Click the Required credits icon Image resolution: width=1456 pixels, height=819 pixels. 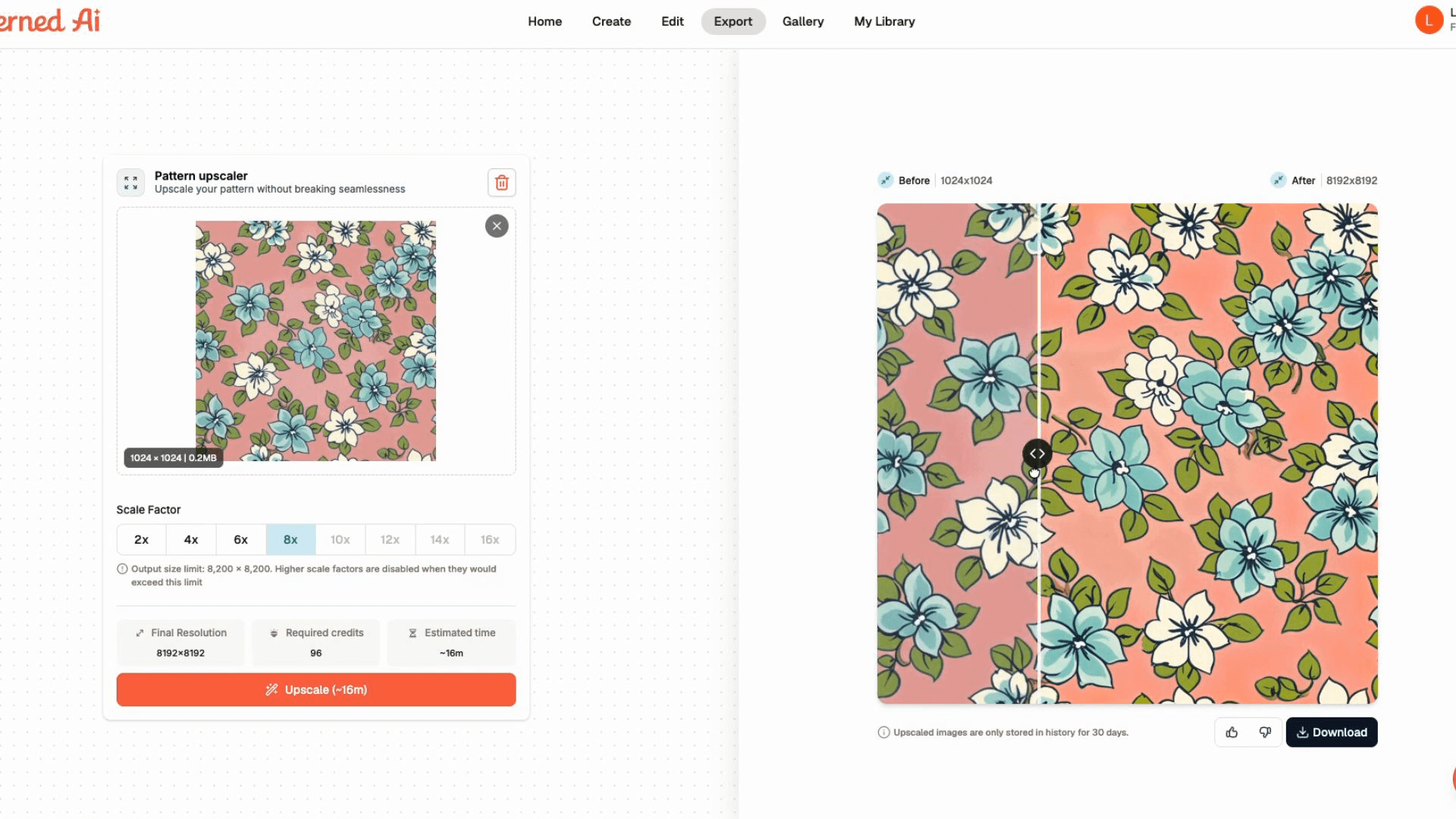tap(274, 633)
